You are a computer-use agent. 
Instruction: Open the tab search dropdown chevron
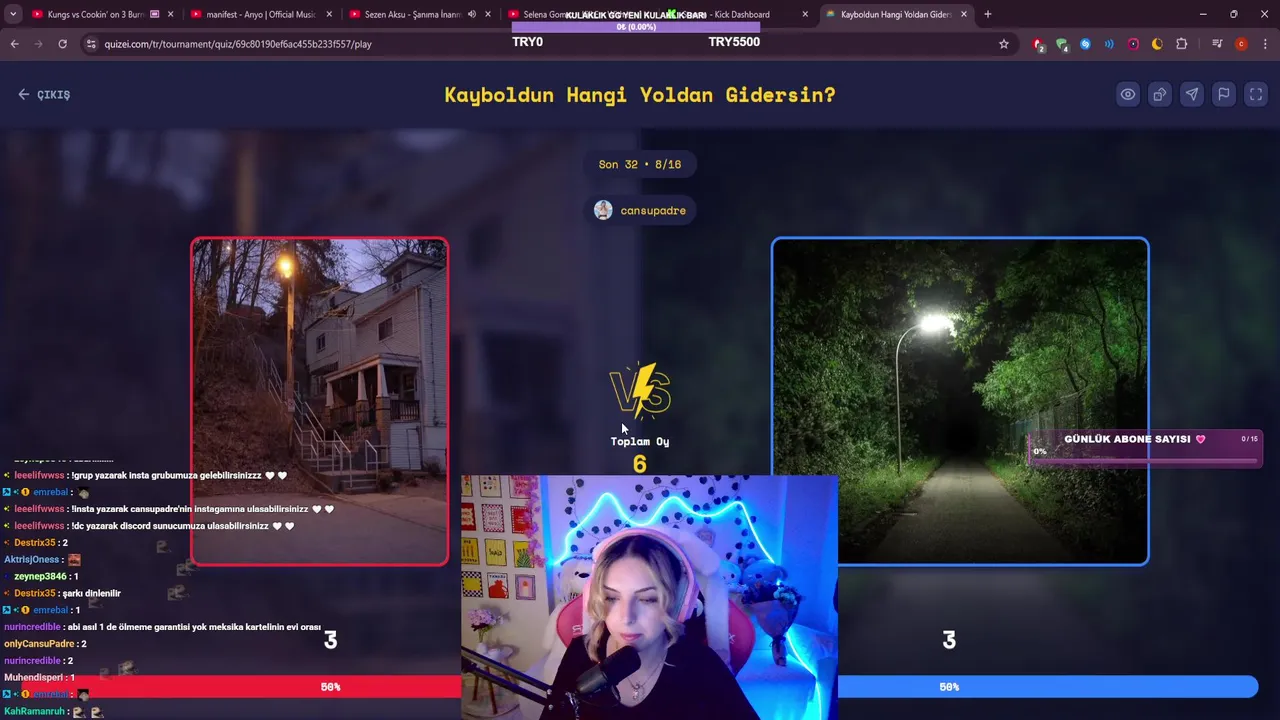(13, 14)
